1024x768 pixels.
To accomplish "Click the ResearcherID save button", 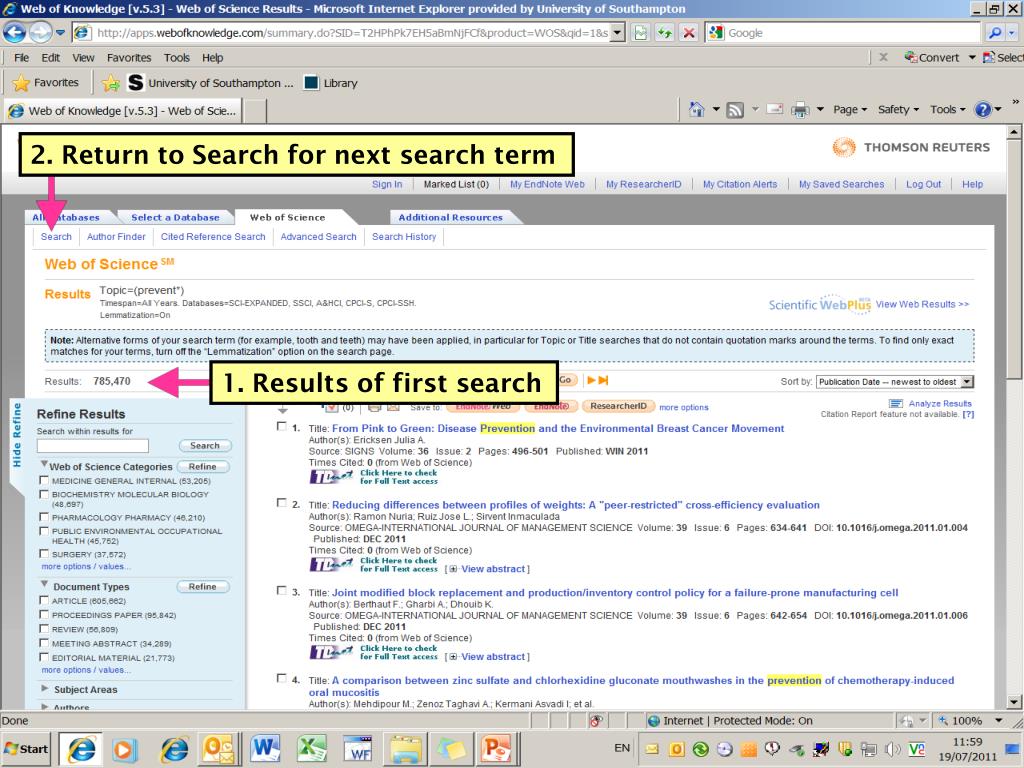I will 618,406.
